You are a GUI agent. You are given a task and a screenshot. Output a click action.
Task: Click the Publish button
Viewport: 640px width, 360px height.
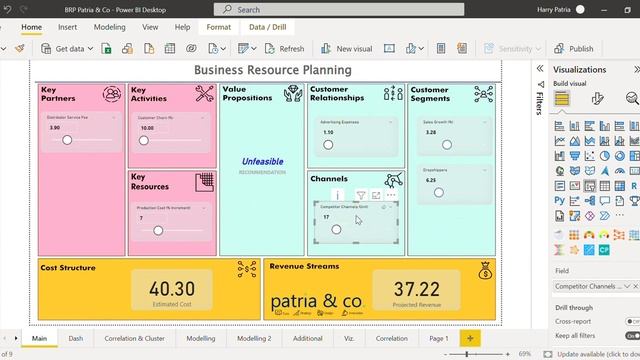[x=573, y=49]
